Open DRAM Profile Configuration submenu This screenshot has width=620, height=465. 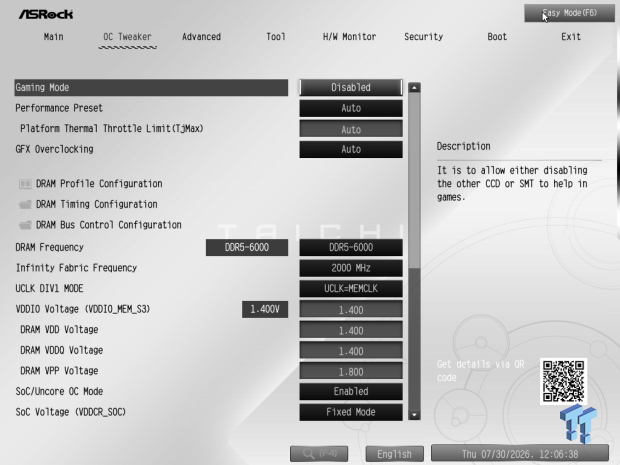click(x=99, y=184)
